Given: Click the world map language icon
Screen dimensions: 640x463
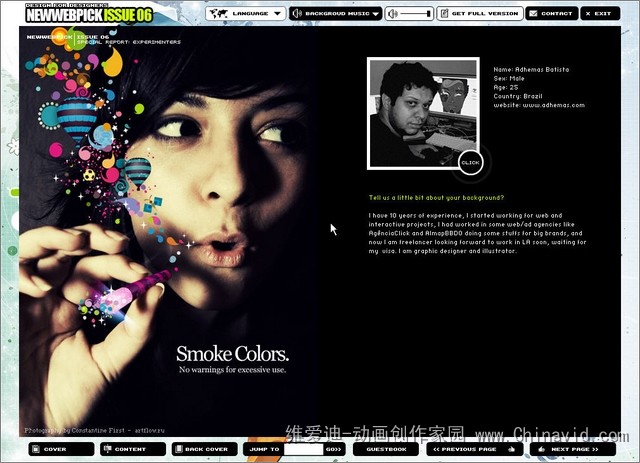Looking at the screenshot, I should click(x=218, y=13).
